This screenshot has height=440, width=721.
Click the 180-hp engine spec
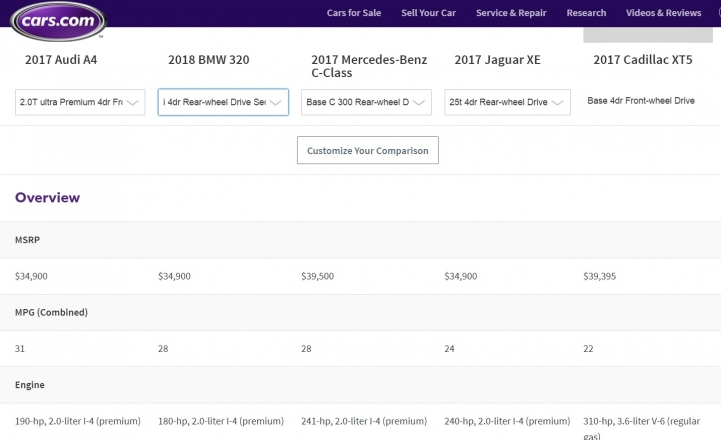coord(221,421)
